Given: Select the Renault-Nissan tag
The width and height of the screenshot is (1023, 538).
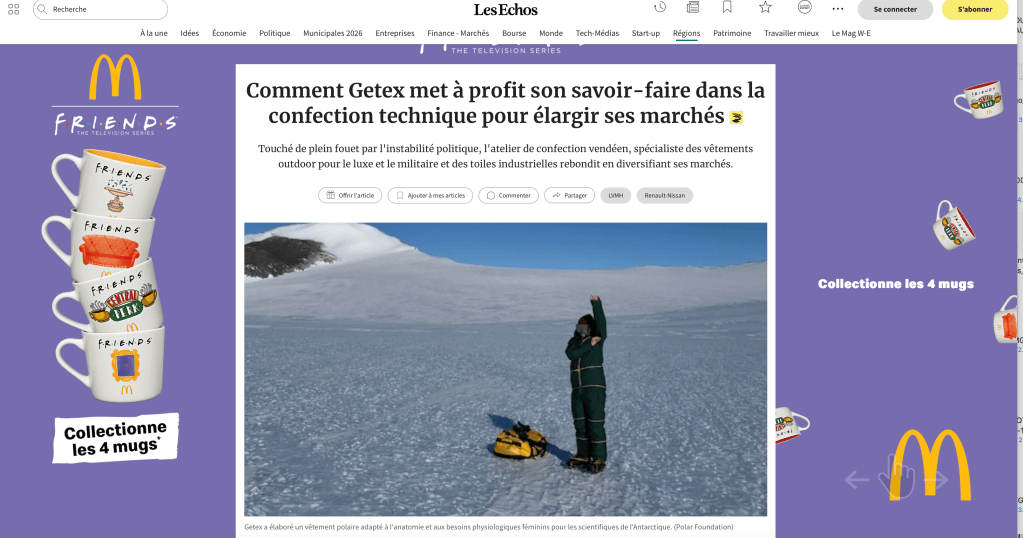Looking at the screenshot, I should (665, 196).
